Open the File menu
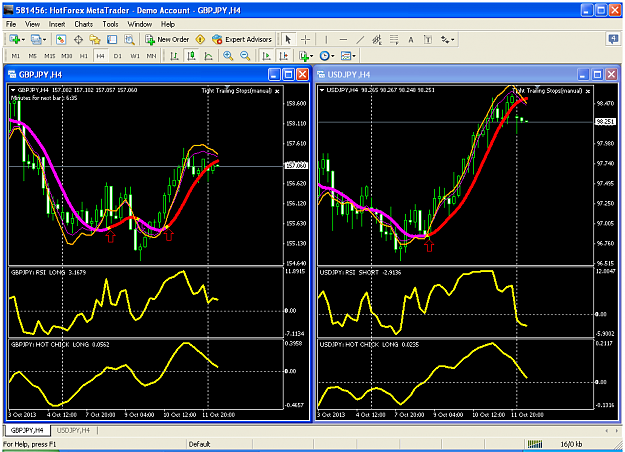This screenshot has width=625, height=452. tap(11, 24)
